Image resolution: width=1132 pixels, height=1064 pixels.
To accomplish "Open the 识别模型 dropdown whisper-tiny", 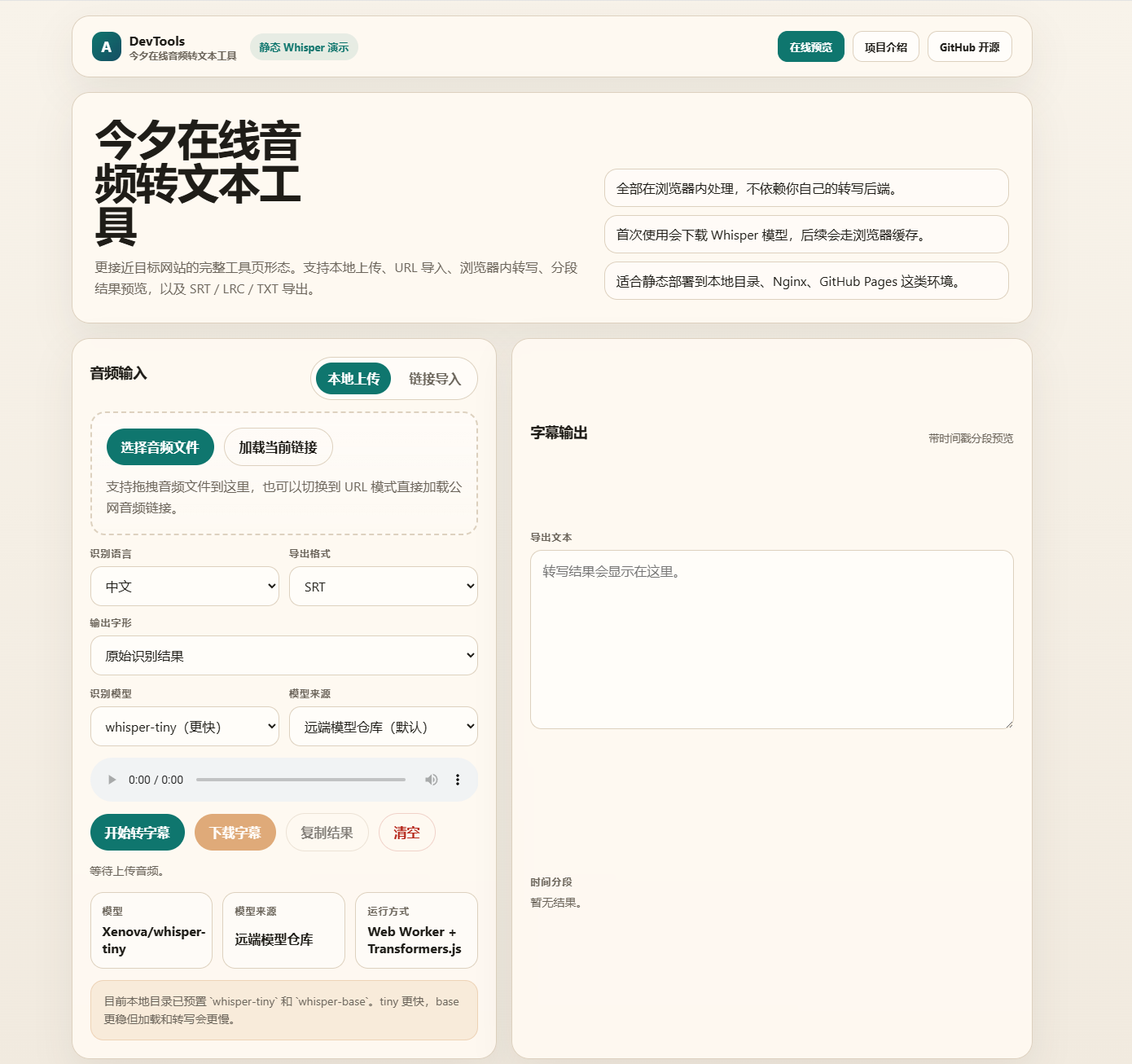I will click(185, 727).
